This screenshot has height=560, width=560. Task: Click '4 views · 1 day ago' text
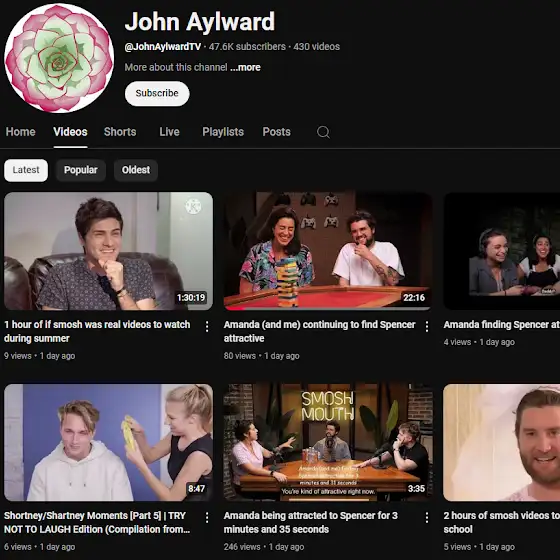(x=479, y=342)
